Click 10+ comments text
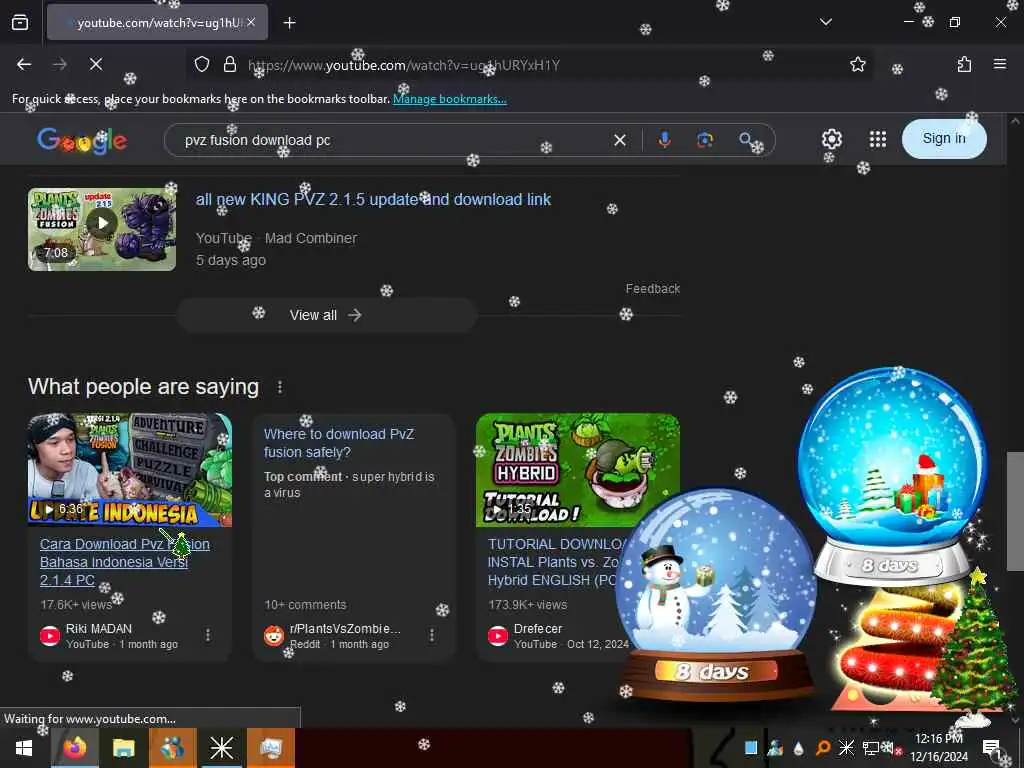The image size is (1024, 768). (305, 605)
